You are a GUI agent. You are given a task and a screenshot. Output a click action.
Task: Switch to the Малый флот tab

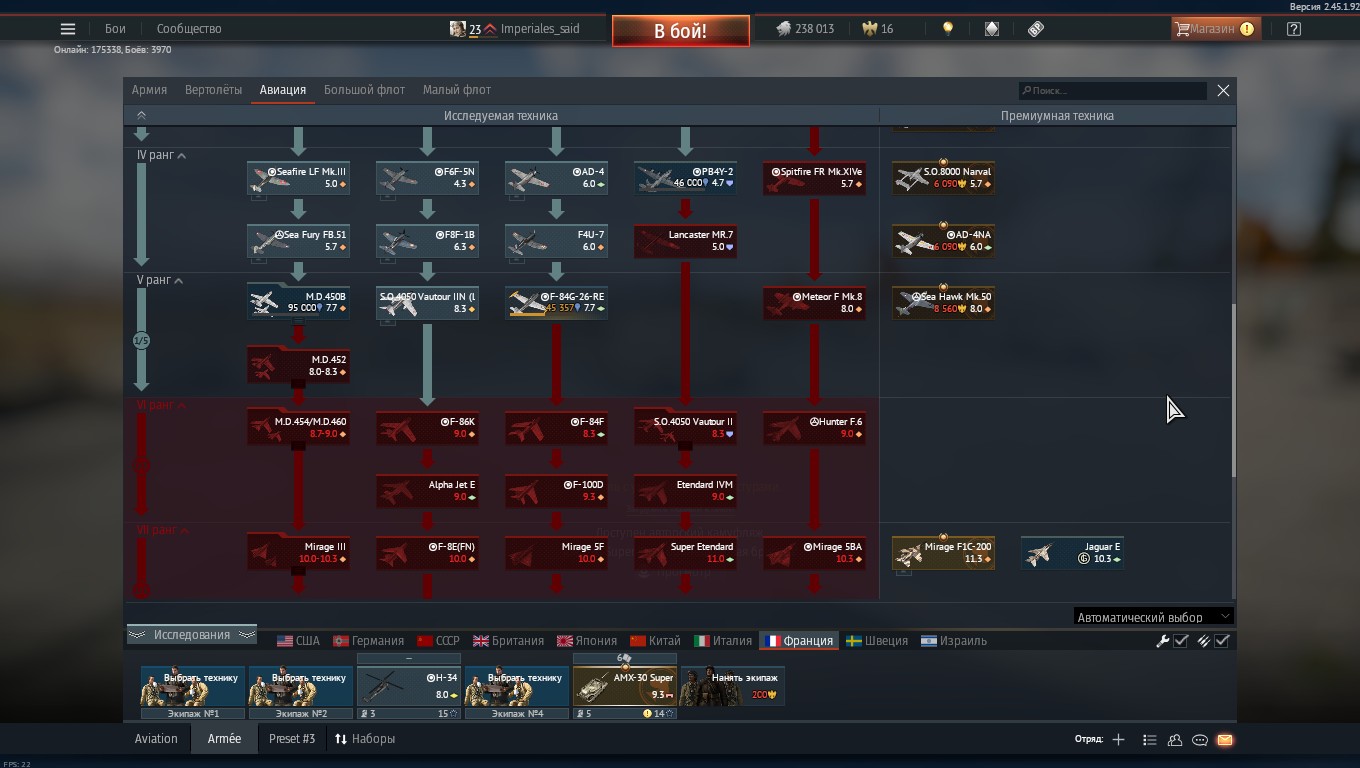pyautogui.click(x=456, y=90)
